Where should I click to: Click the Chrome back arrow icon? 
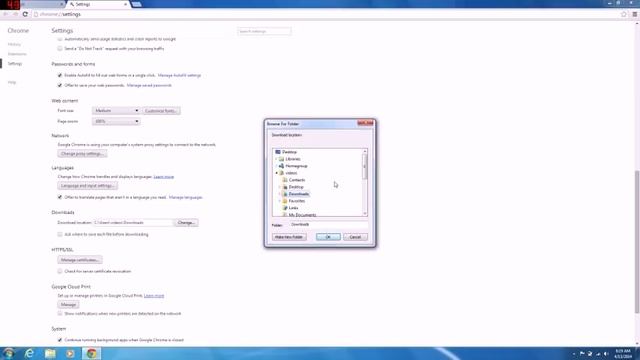pyautogui.click(x=5, y=14)
